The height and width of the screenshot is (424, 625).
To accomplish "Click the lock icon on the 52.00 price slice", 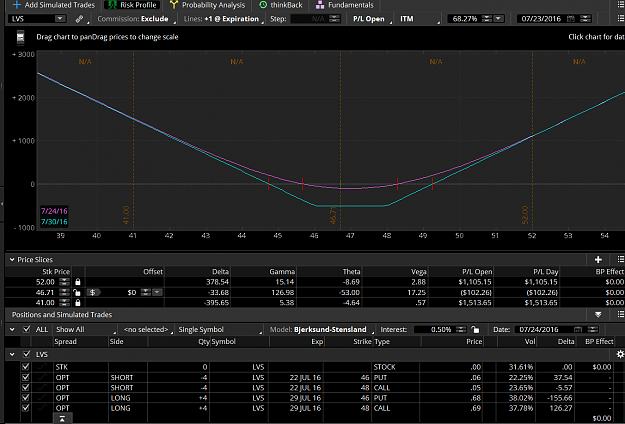I will [x=78, y=282].
